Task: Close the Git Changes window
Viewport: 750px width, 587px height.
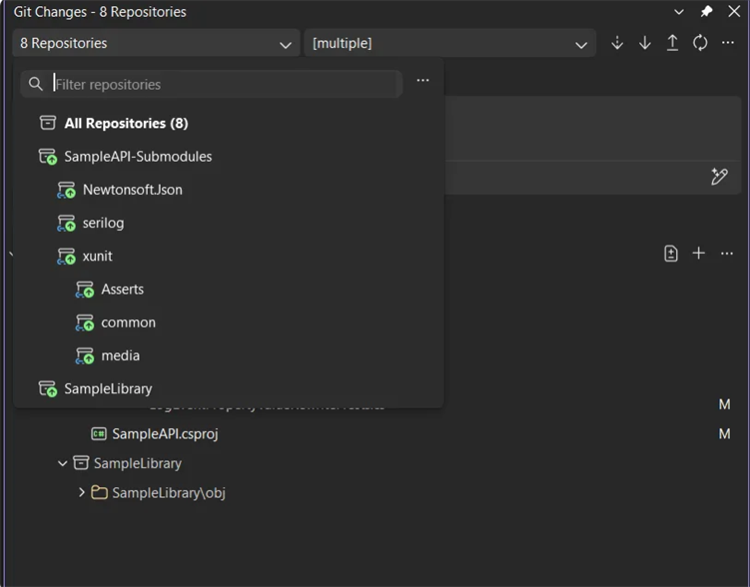Action: [734, 11]
